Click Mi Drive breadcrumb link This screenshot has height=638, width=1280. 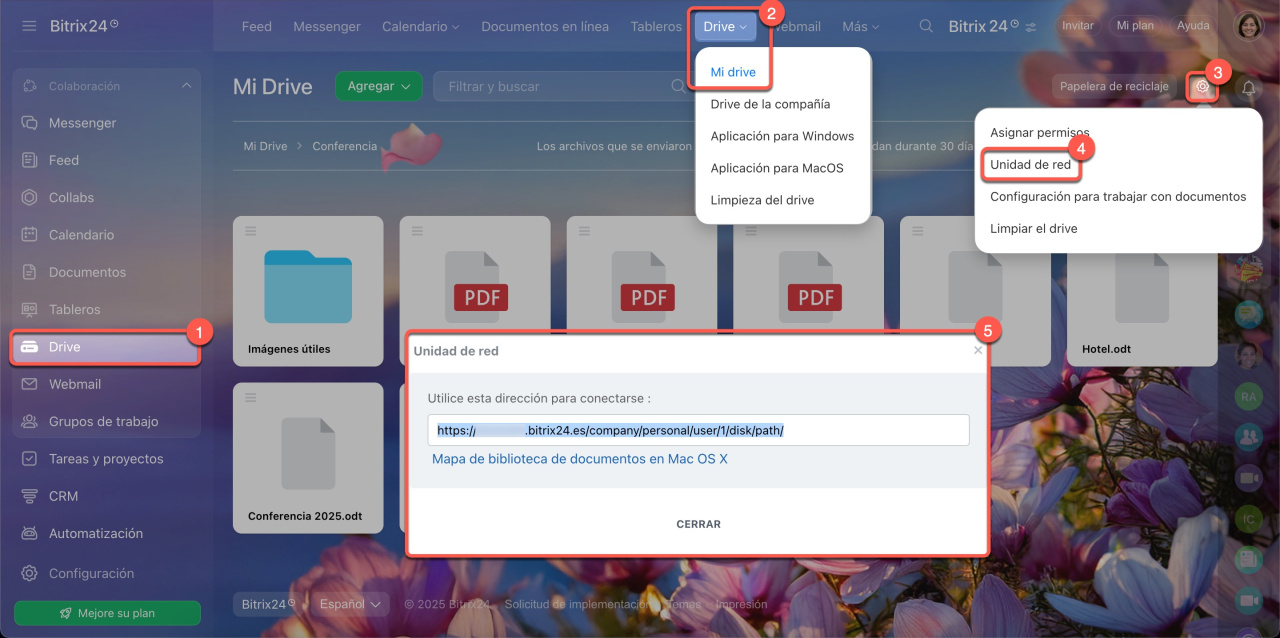tap(265, 146)
